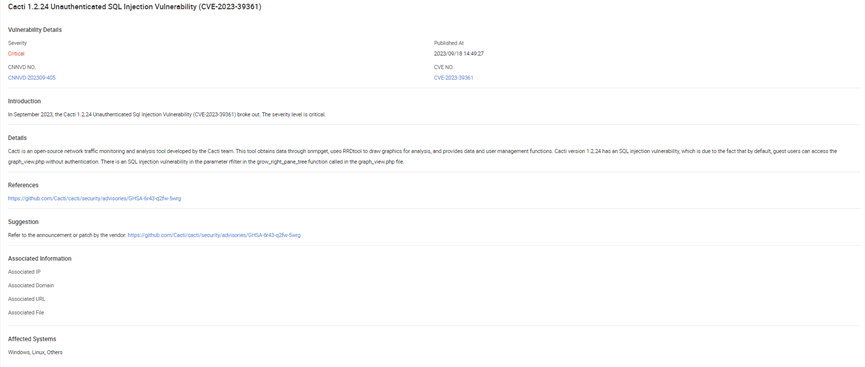Click the Details description paragraph
Viewport: 865px width, 367px height.
[x=422, y=156]
